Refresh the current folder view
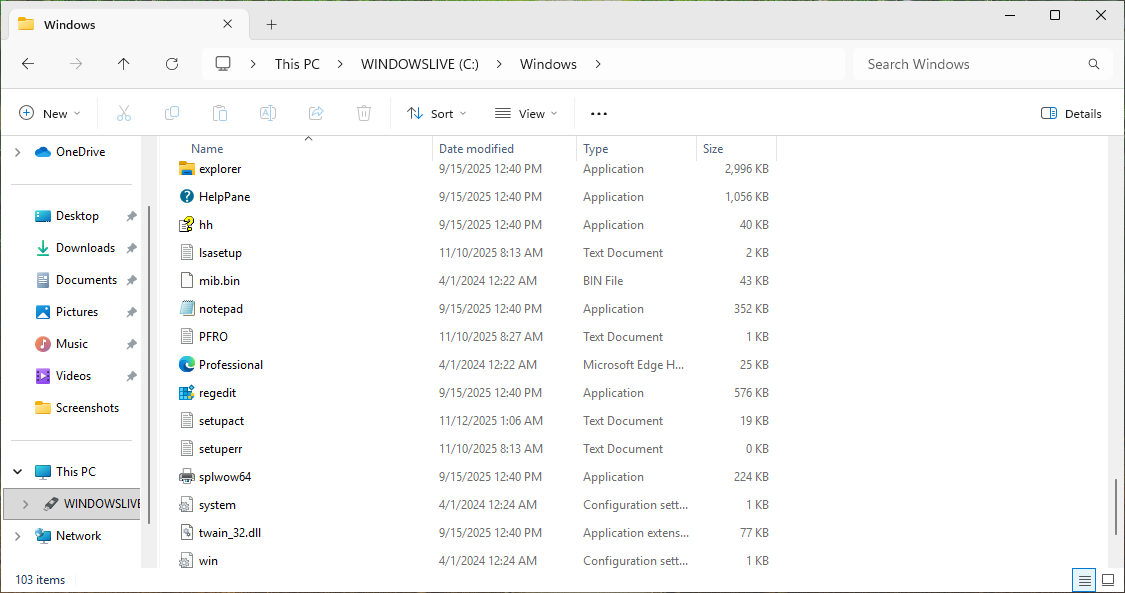 coord(172,64)
